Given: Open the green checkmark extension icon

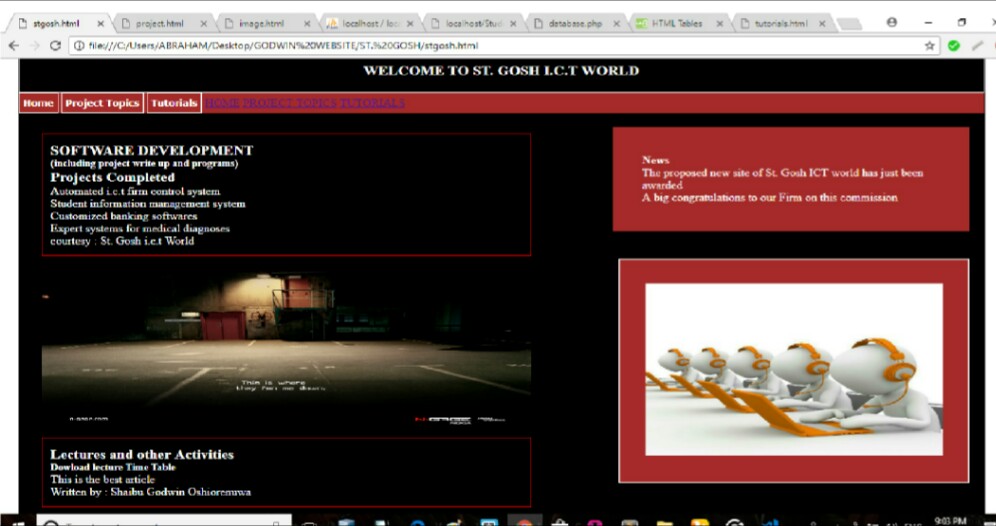Looking at the screenshot, I should [x=953, y=46].
